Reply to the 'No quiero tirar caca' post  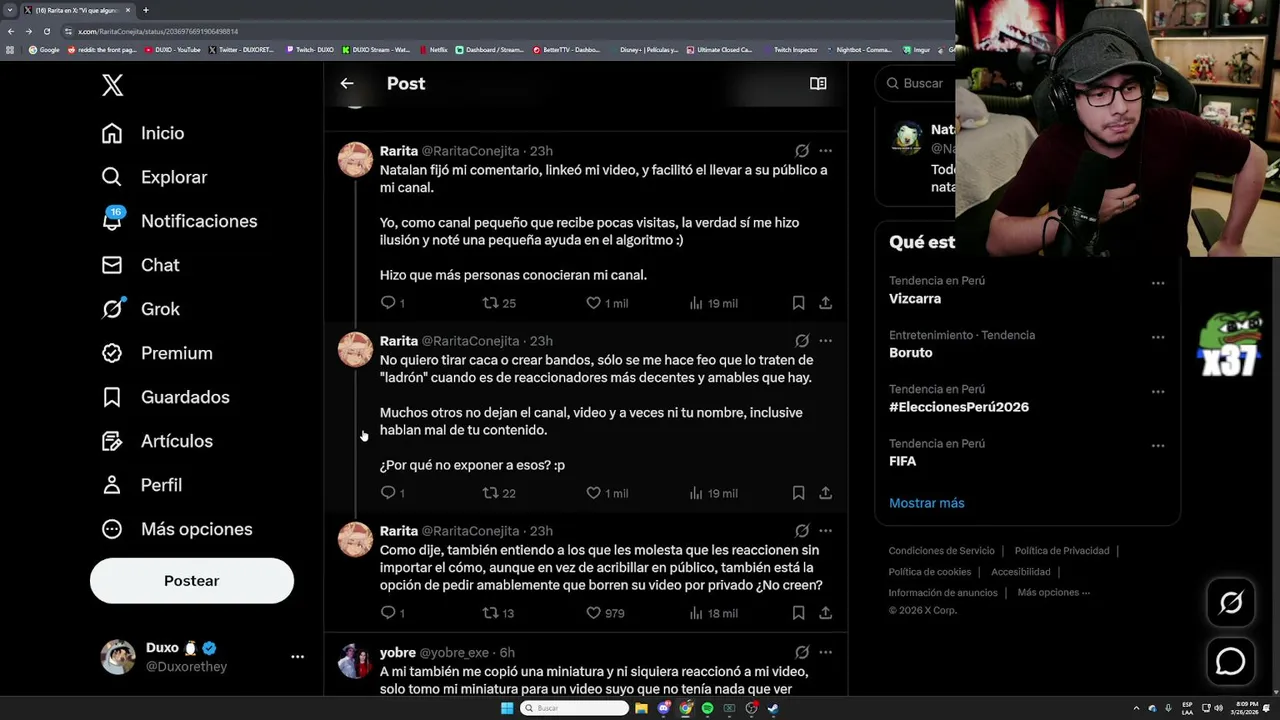click(389, 493)
